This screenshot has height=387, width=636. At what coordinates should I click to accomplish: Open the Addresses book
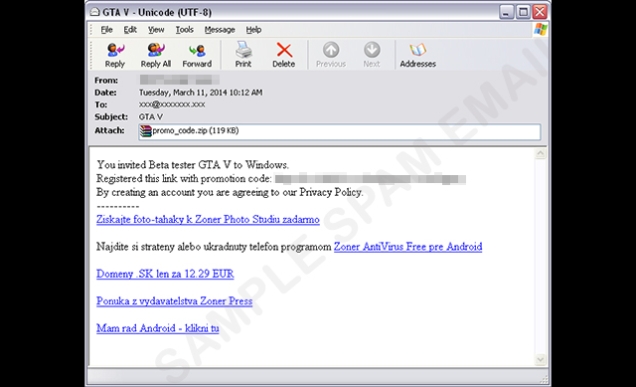tap(418, 56)
